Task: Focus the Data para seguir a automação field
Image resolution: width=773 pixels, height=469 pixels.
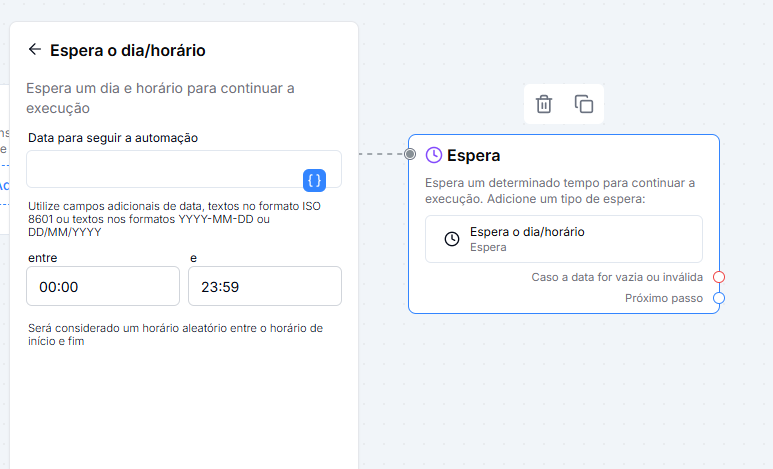Action: 184,169
